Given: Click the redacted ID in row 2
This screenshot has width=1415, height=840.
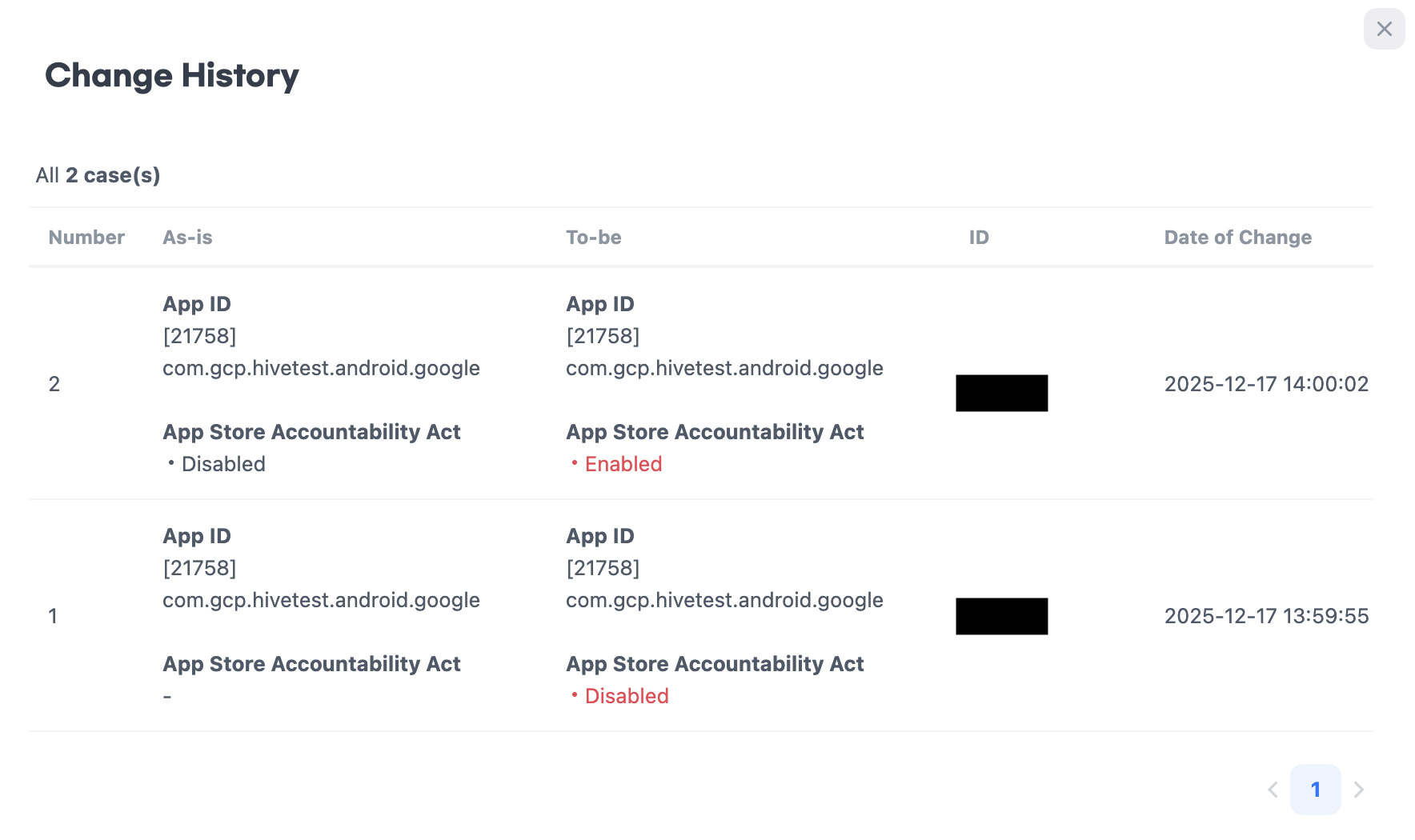Looking at the screenshot, I should 1001,393.
